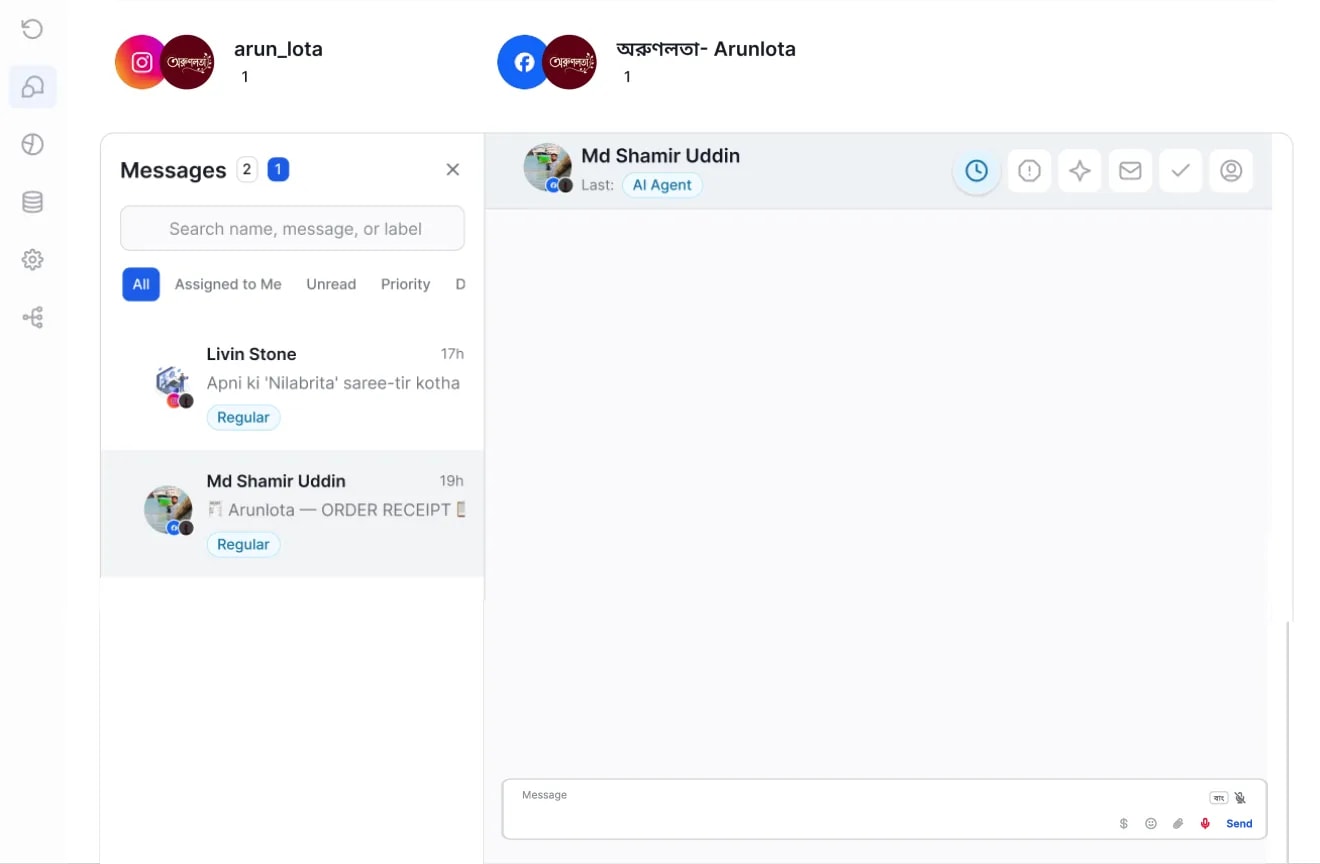Click the envelope icon in chat header

[x=1130, y=171]
